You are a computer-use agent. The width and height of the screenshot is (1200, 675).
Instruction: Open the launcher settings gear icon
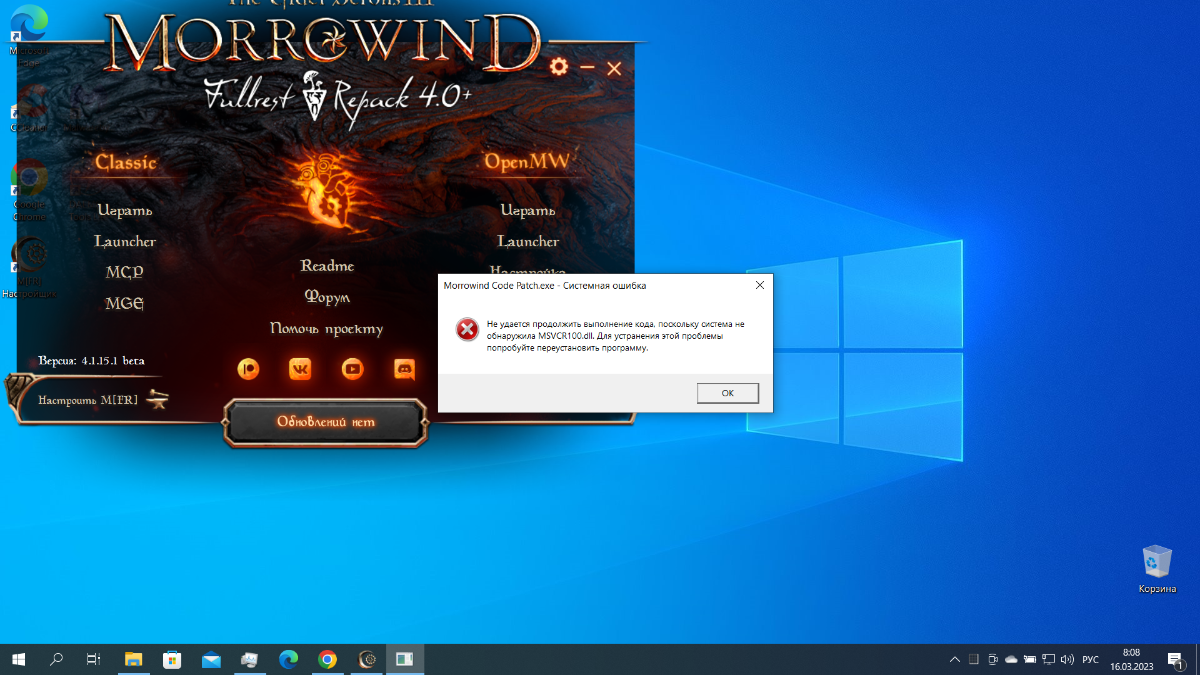tap(559, 67)
